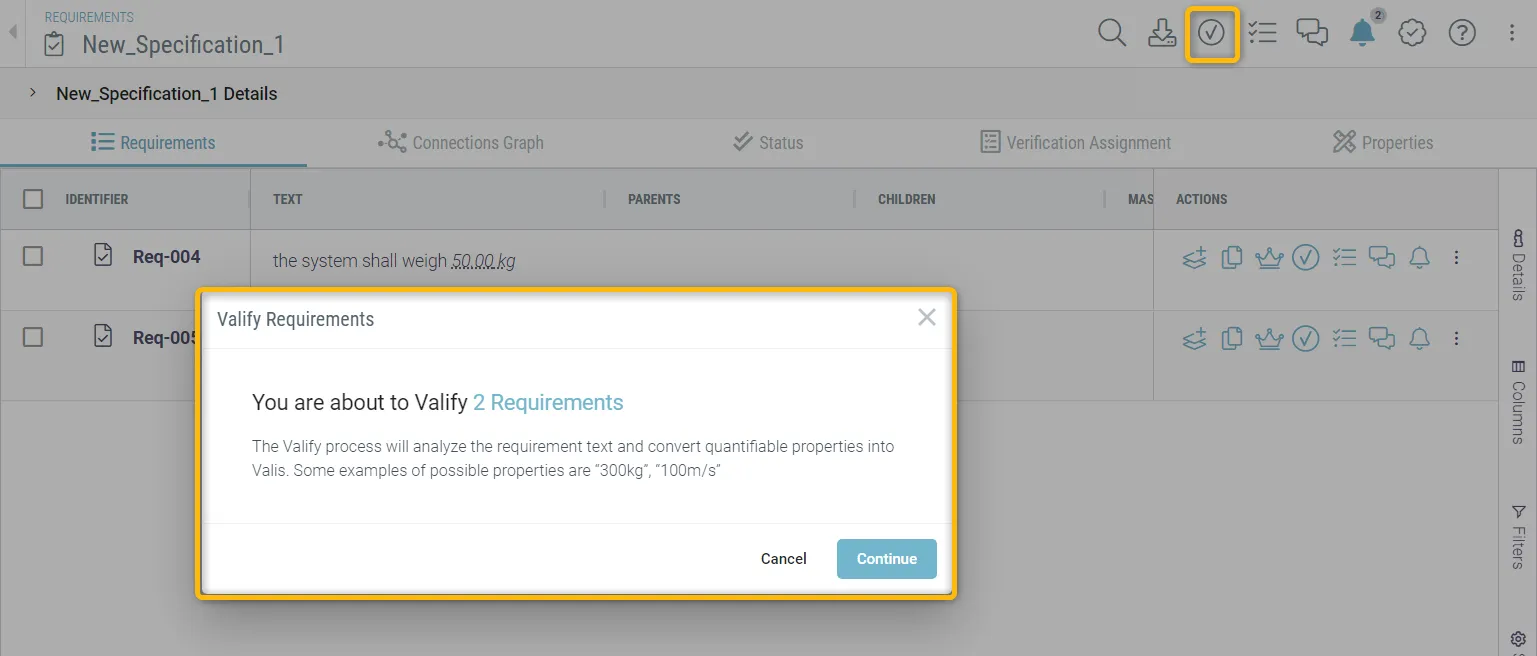Cancel the Valify Requirements dialog
Screen dimensions: 1537x656
pyautogui.click(x=783, y=559)
